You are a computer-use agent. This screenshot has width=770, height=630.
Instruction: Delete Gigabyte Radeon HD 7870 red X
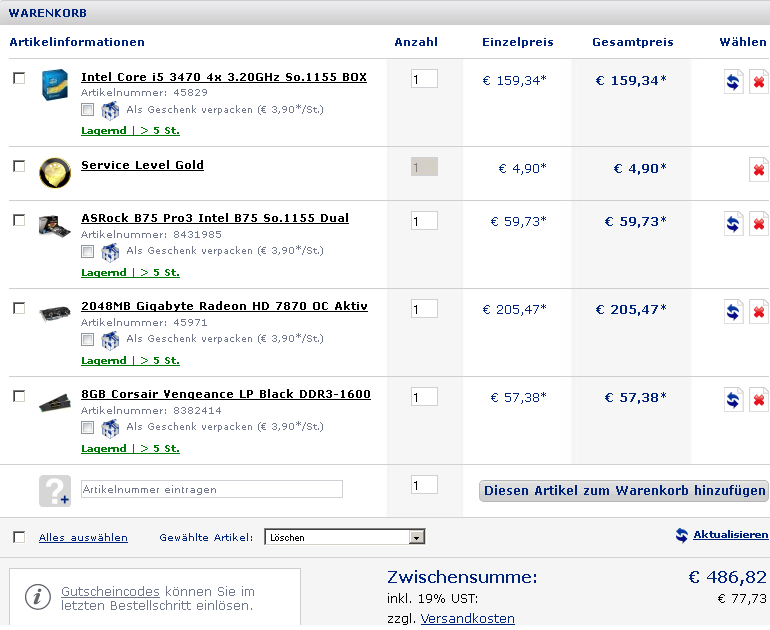point(759,312)
